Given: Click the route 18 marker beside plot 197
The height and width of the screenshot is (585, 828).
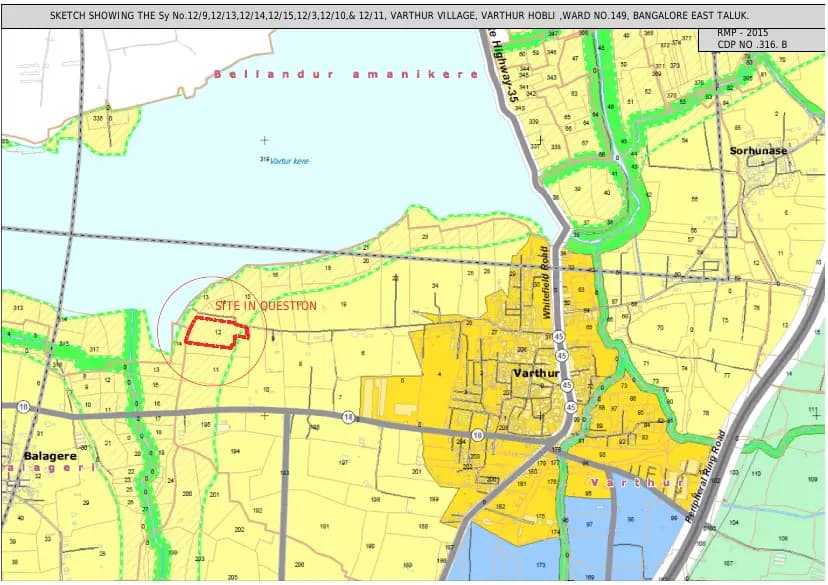Looking at the screenshot, I should click(x=348, y=417).
